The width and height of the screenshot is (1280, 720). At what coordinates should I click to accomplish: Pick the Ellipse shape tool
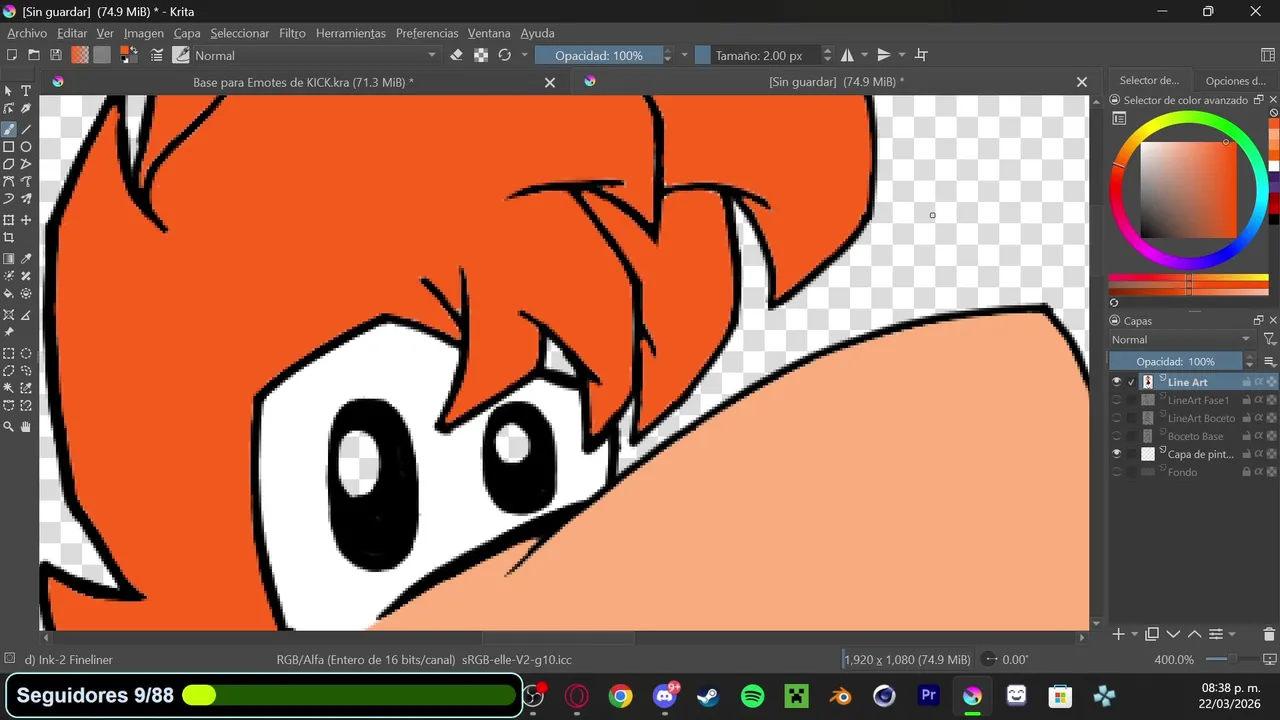pyautogui.click(x=26, y=147)
